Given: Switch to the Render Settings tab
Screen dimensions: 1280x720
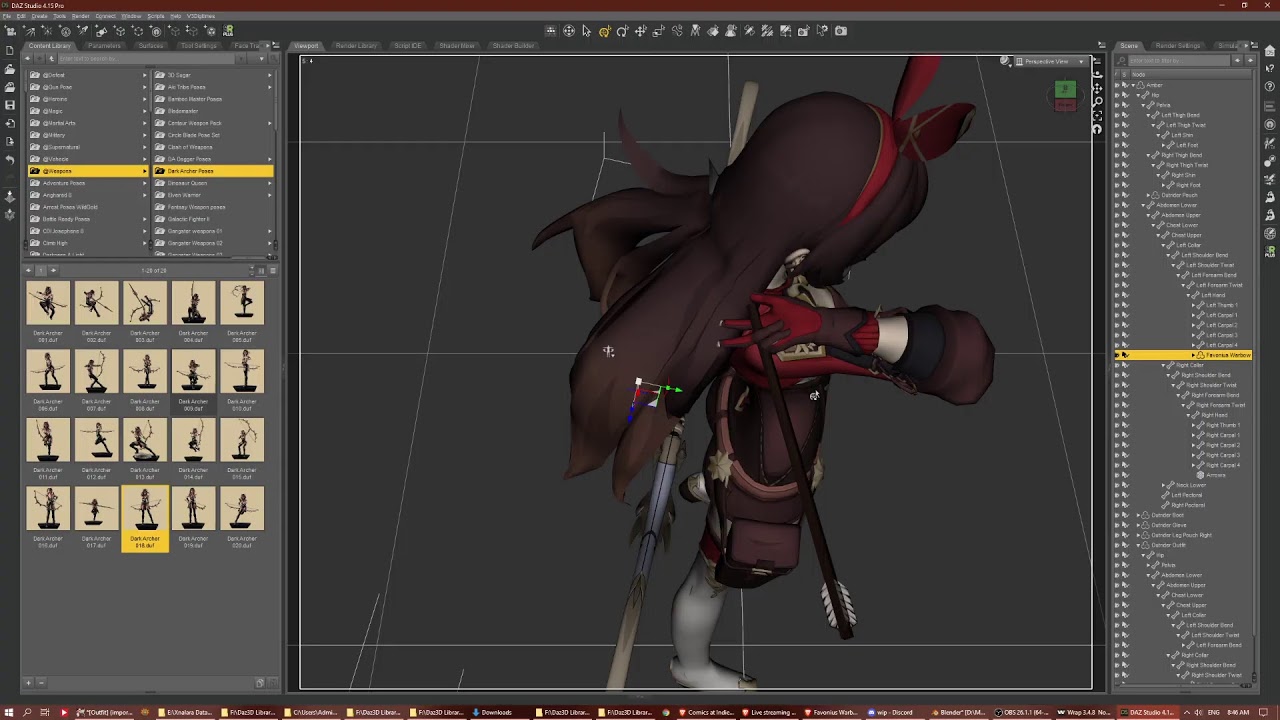Looking at the screenshot, I should (x=1178, y=46).
